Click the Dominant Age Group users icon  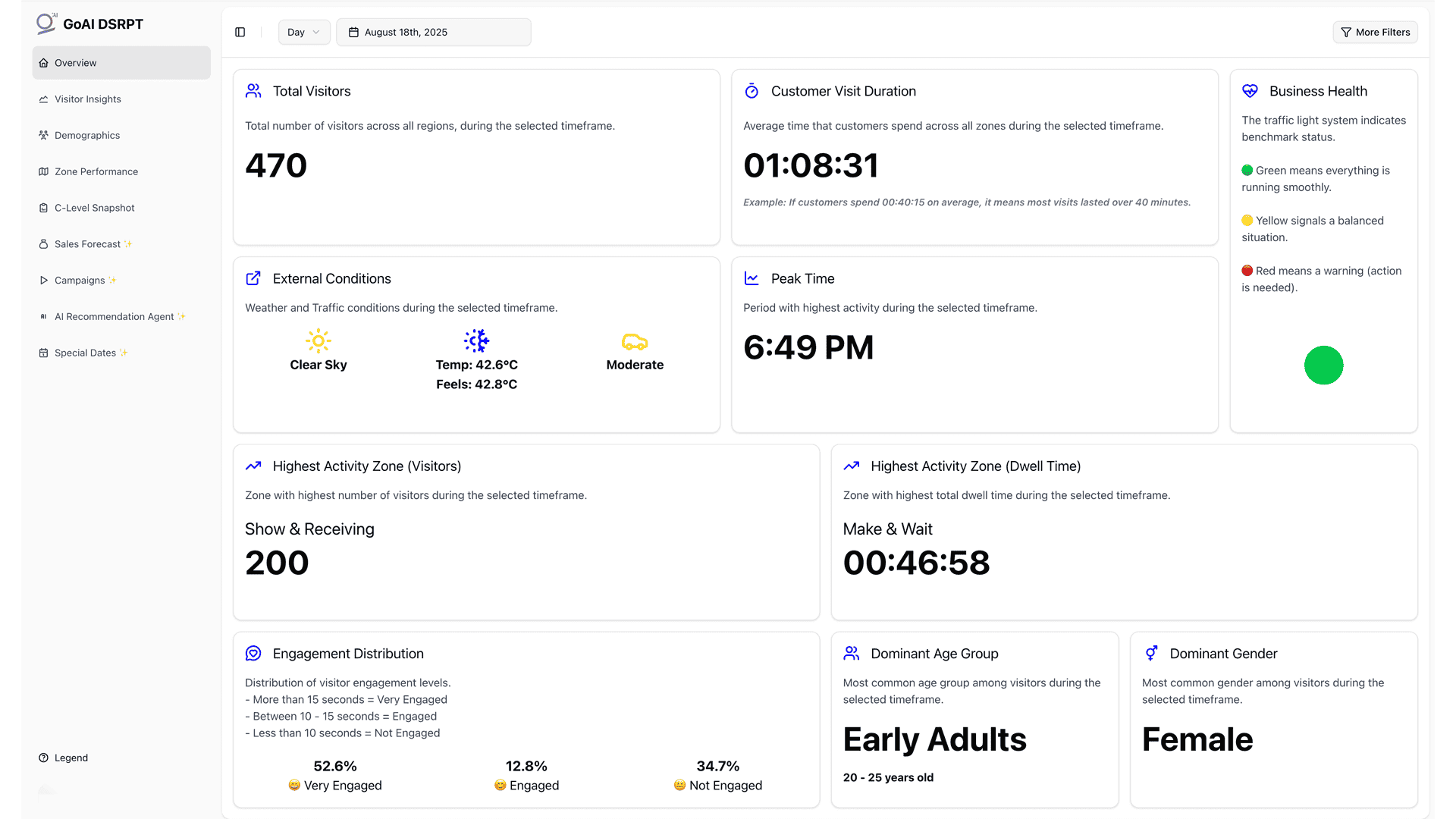(852, 653)
